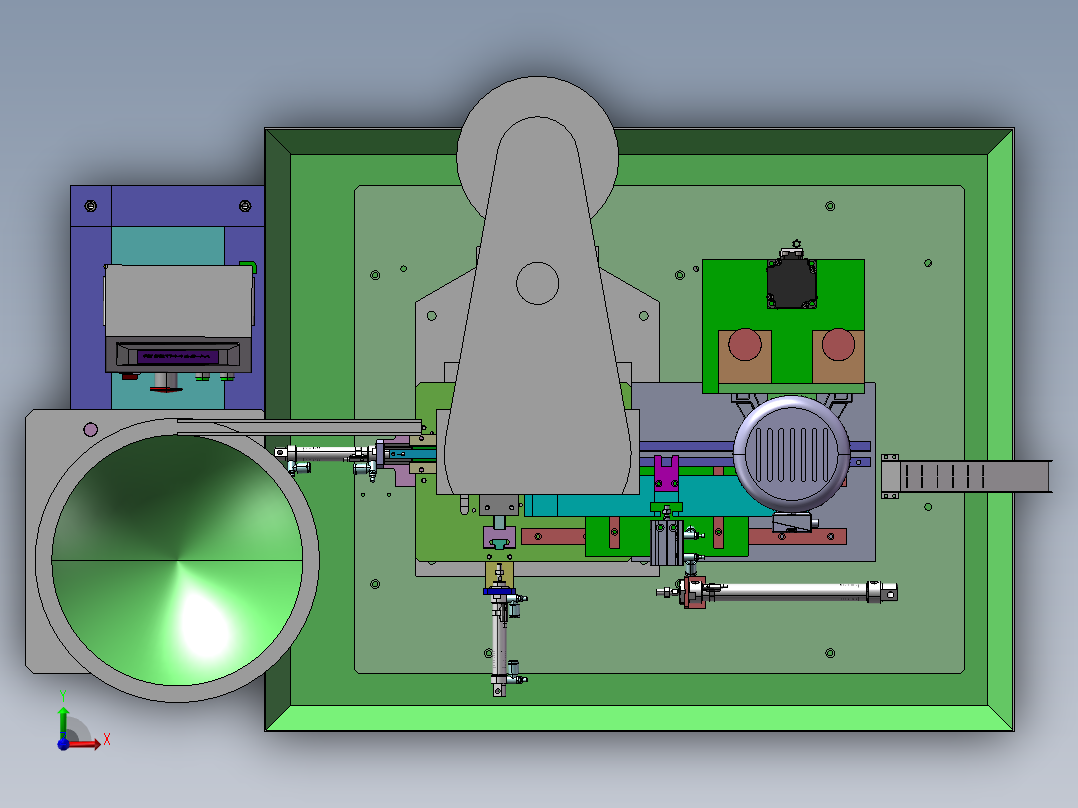Select the gray slotted conveyor bracket at right edge
Image resolution: width=1078 pixels, height=808 pixels.
point(966,476)
